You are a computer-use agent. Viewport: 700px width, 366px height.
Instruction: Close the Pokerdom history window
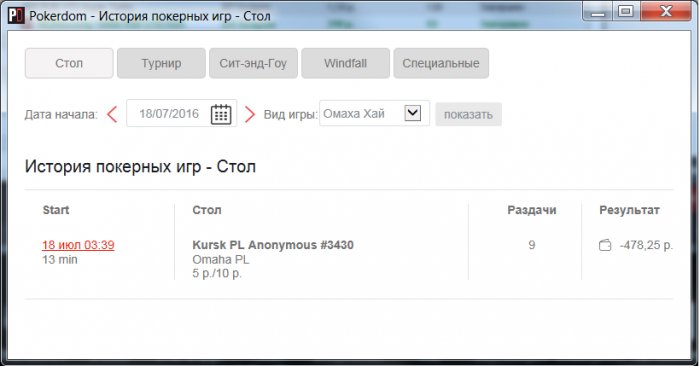[x=666, y=12]
